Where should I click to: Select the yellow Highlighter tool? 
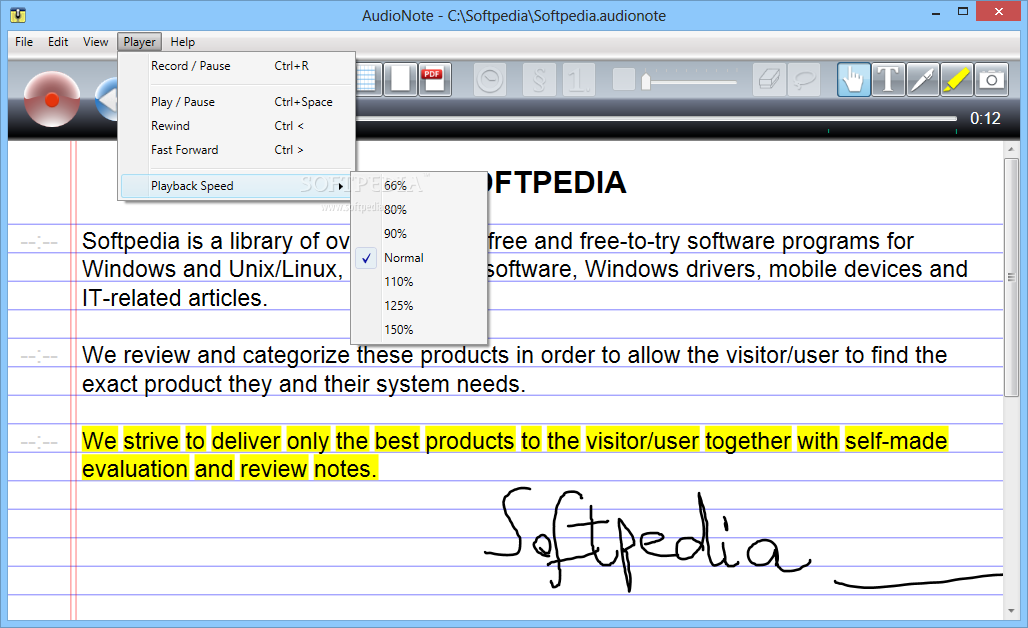957,80
